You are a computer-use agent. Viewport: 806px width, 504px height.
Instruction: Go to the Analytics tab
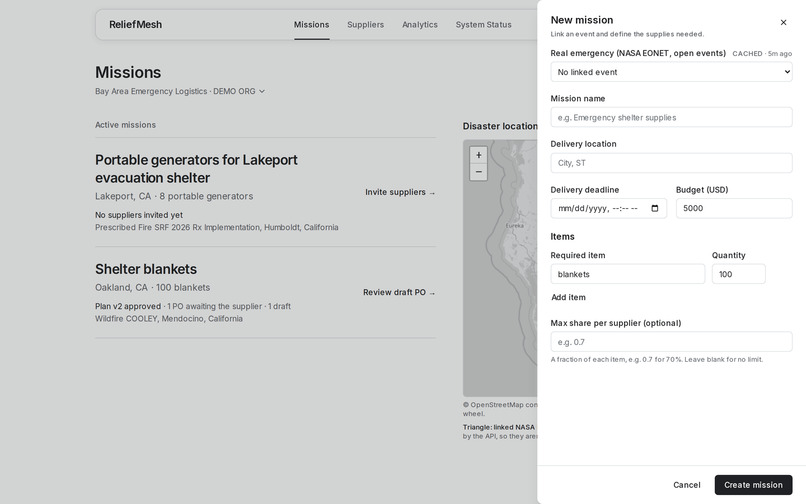pyautogui.click(x=419, y=25)
